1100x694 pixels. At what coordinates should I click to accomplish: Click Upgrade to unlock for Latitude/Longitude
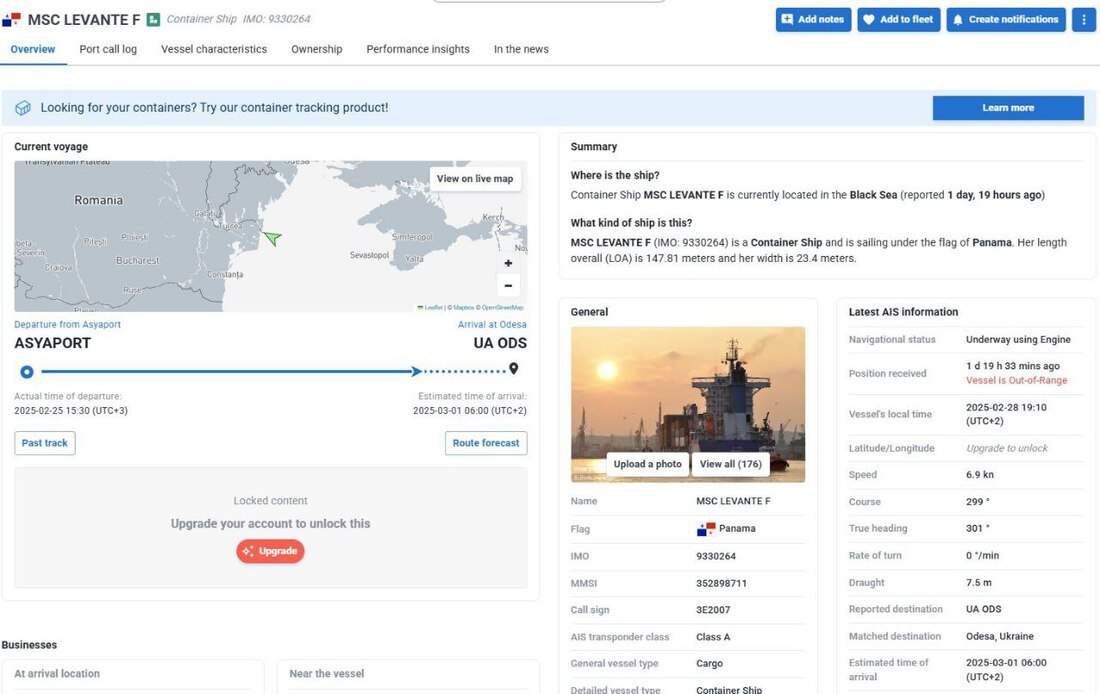[x=1007, y=448]
